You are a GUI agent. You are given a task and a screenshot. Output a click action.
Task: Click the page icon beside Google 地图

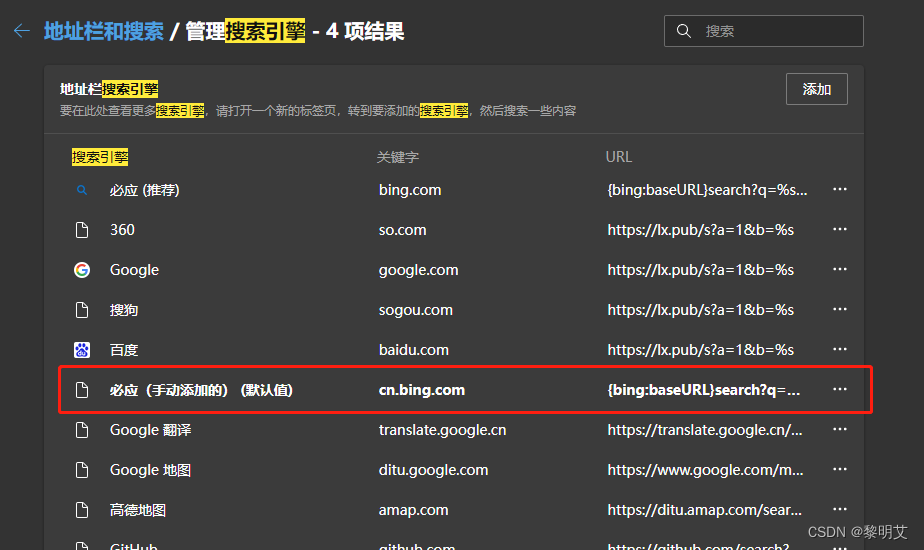point(82,470)
